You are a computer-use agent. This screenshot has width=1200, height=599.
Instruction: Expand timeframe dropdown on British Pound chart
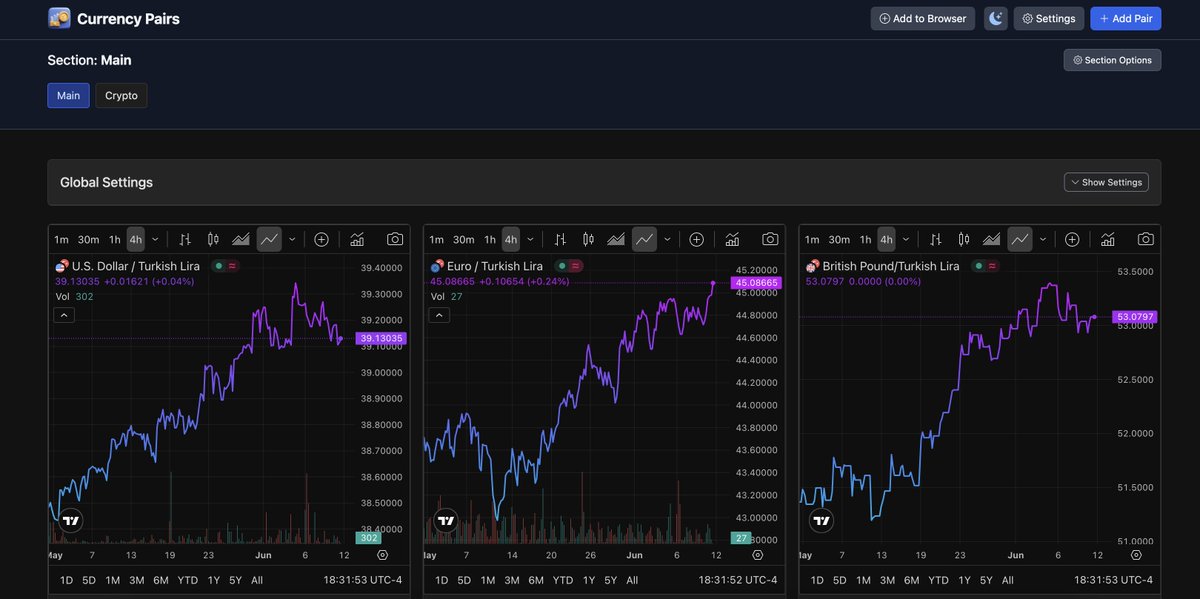pyautogui.click(x=905, y=239)
